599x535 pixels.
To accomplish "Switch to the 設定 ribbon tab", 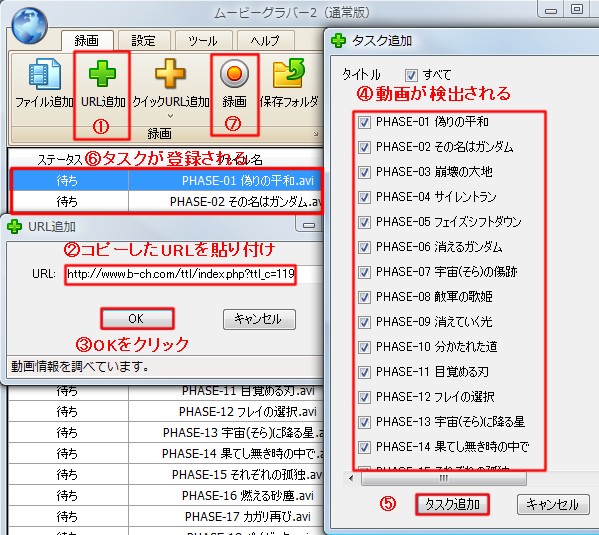I will tap(144, 41).
